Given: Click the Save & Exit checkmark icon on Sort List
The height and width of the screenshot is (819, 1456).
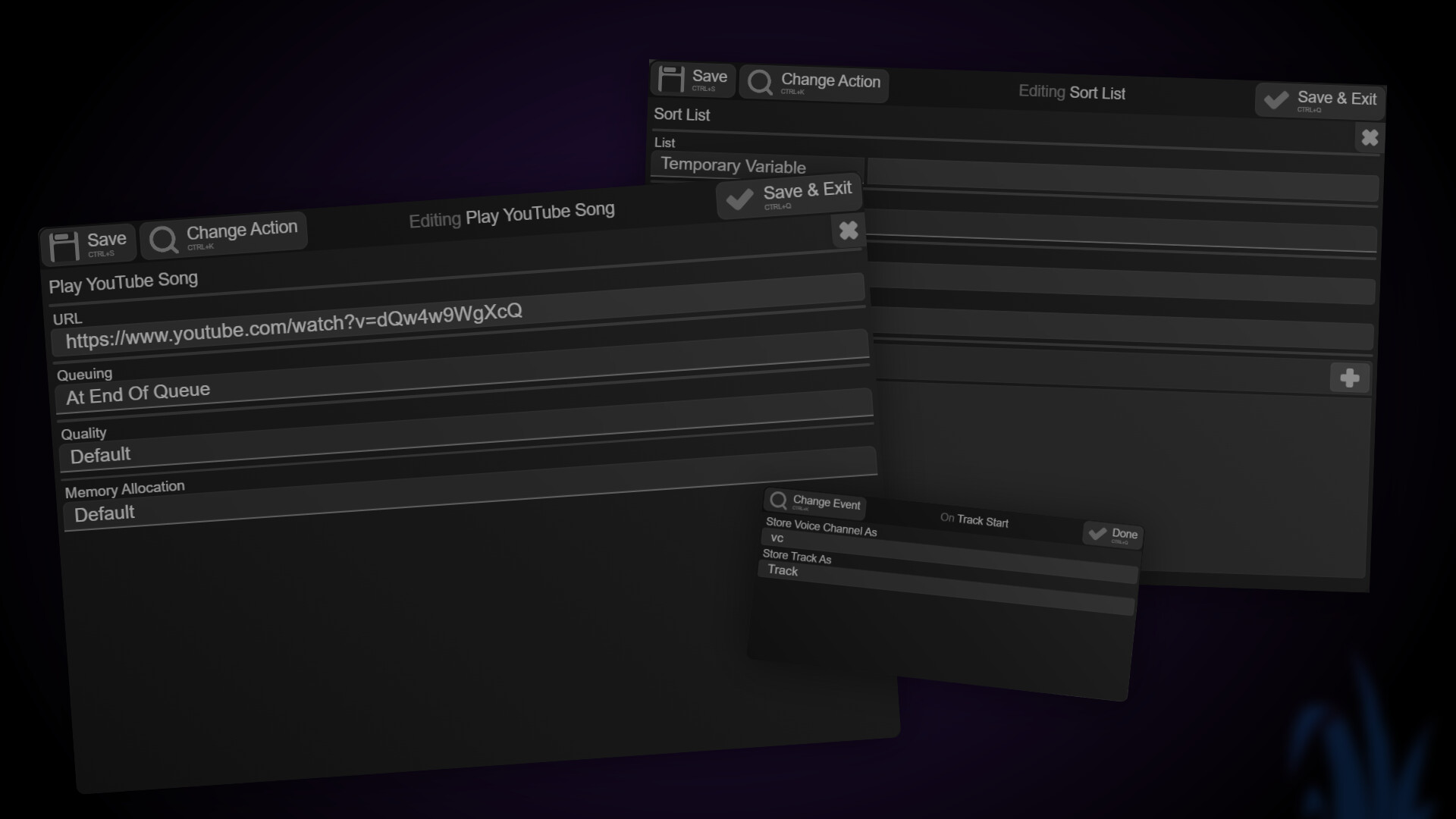Looking at the screenshot, I should (x=1276, y=99).
